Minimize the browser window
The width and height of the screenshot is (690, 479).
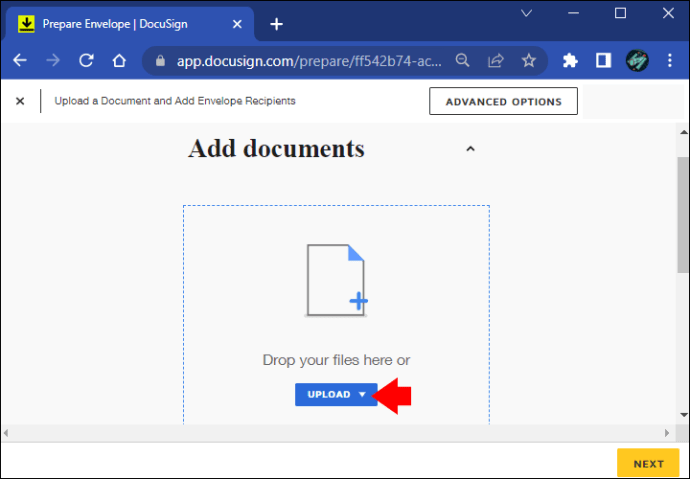coord(573,13)
